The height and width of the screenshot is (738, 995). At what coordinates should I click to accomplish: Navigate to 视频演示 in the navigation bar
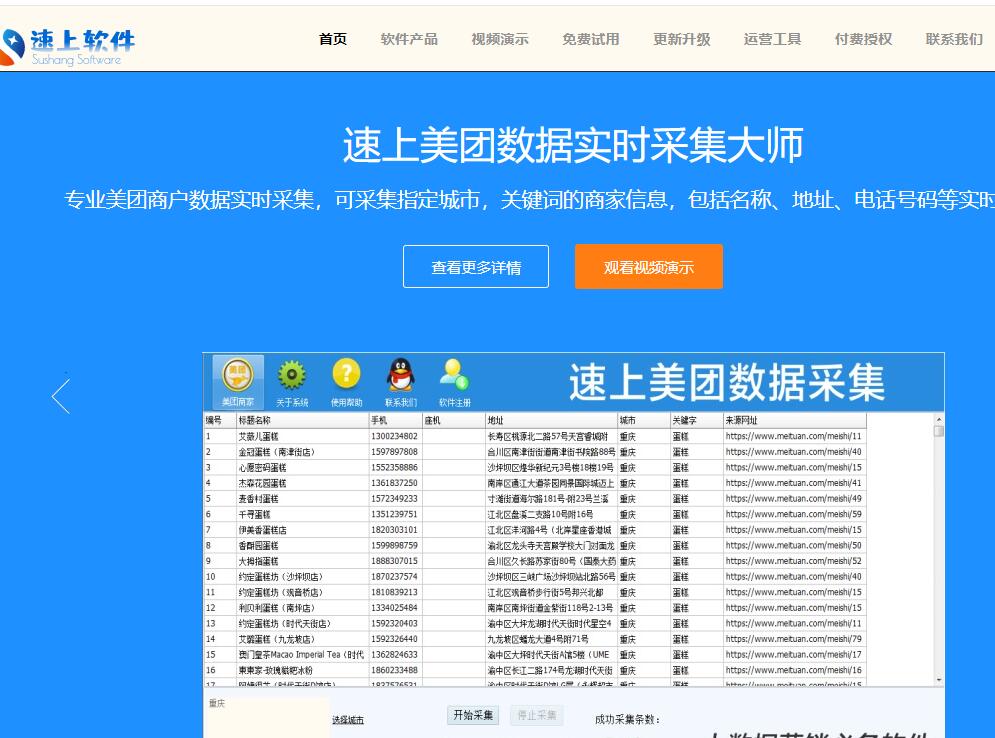click(x=500, y=39)
